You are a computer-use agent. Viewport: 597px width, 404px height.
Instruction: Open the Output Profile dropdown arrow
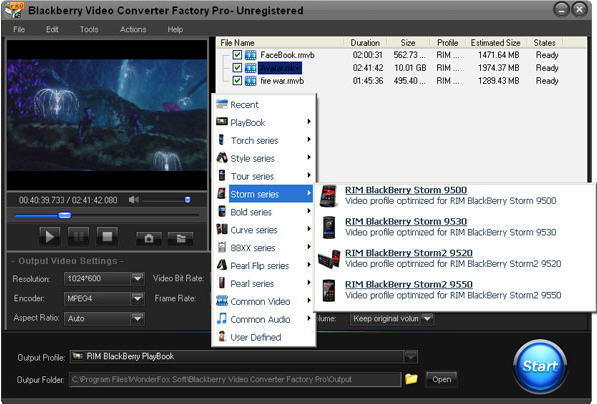[410, 356]
